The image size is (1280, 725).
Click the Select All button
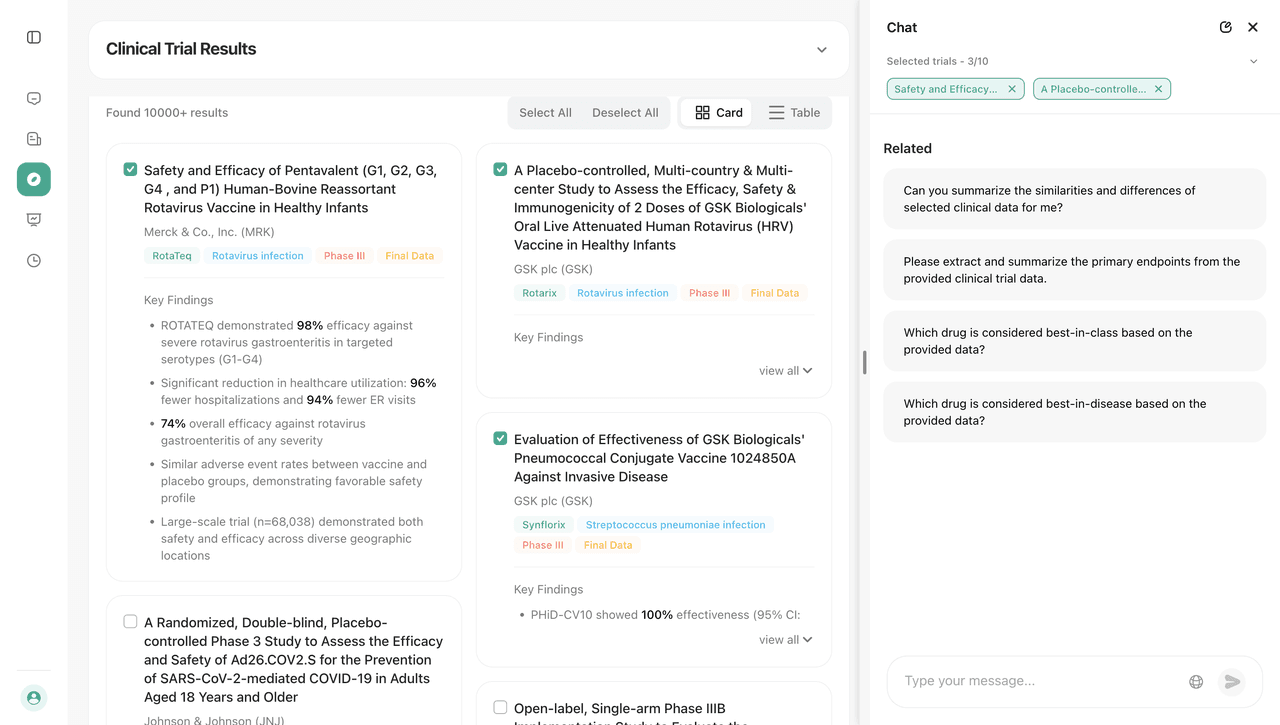545,112
